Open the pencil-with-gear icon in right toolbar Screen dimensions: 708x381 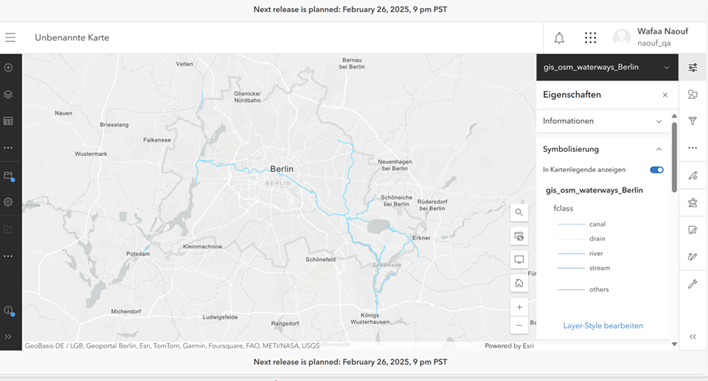pyautogui.click(x=693, y=176)
